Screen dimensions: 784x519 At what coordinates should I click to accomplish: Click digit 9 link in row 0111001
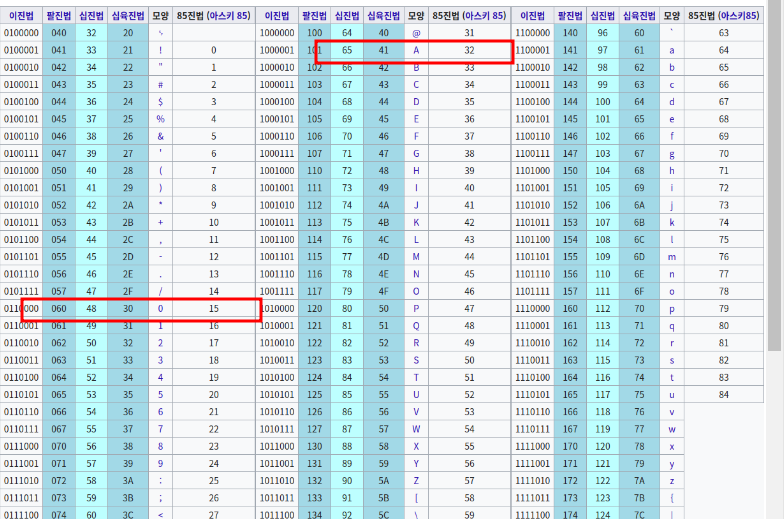pyautogui.click(x=160, y=464)
